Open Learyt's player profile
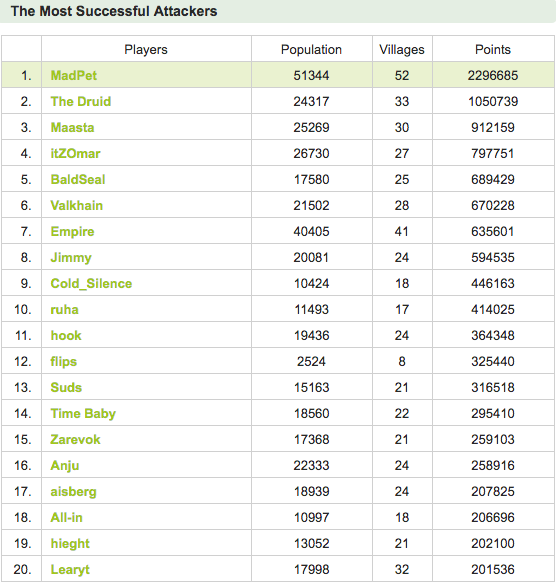 coord(70,570)
